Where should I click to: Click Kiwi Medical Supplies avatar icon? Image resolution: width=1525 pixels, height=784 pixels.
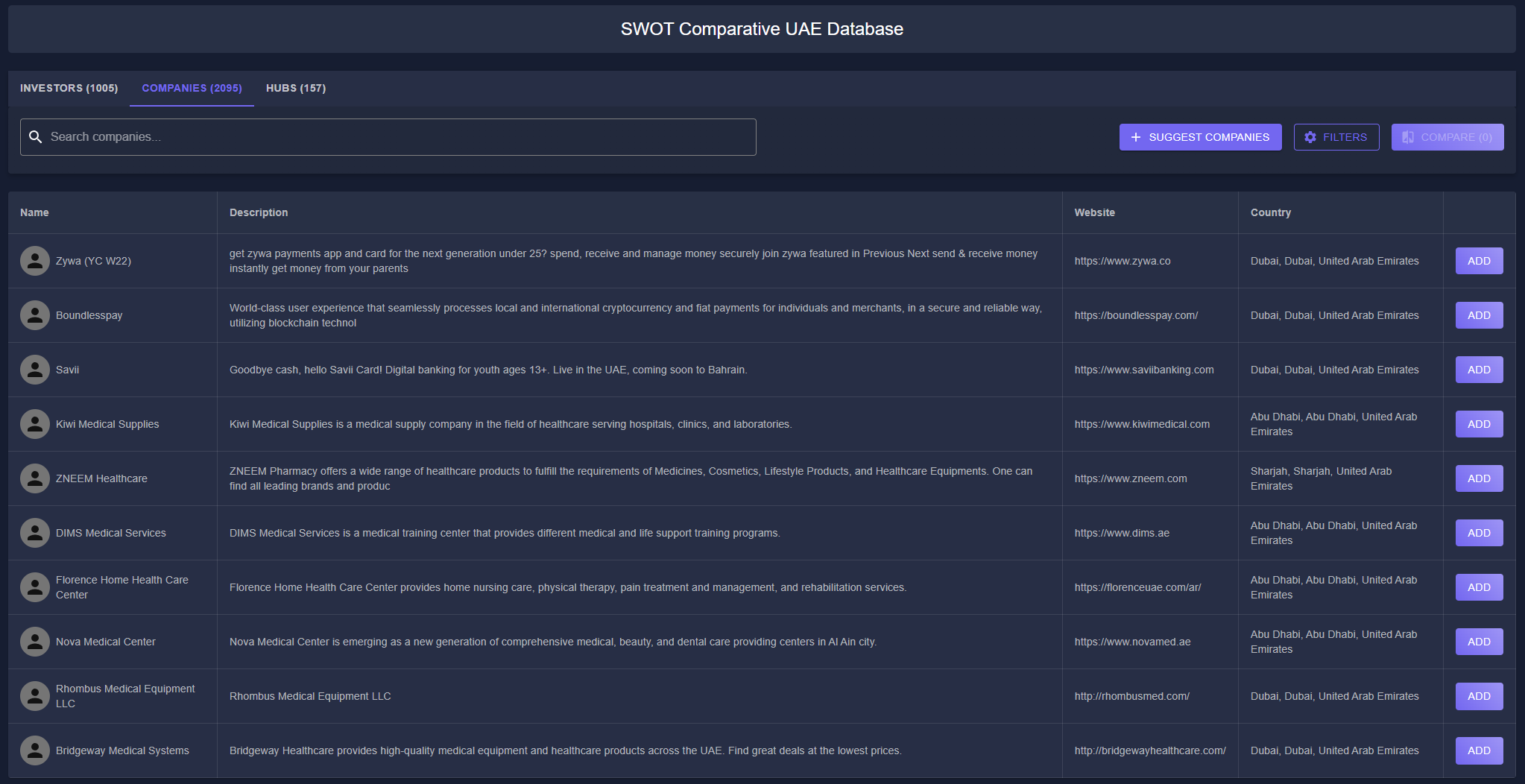coord(35,424)
